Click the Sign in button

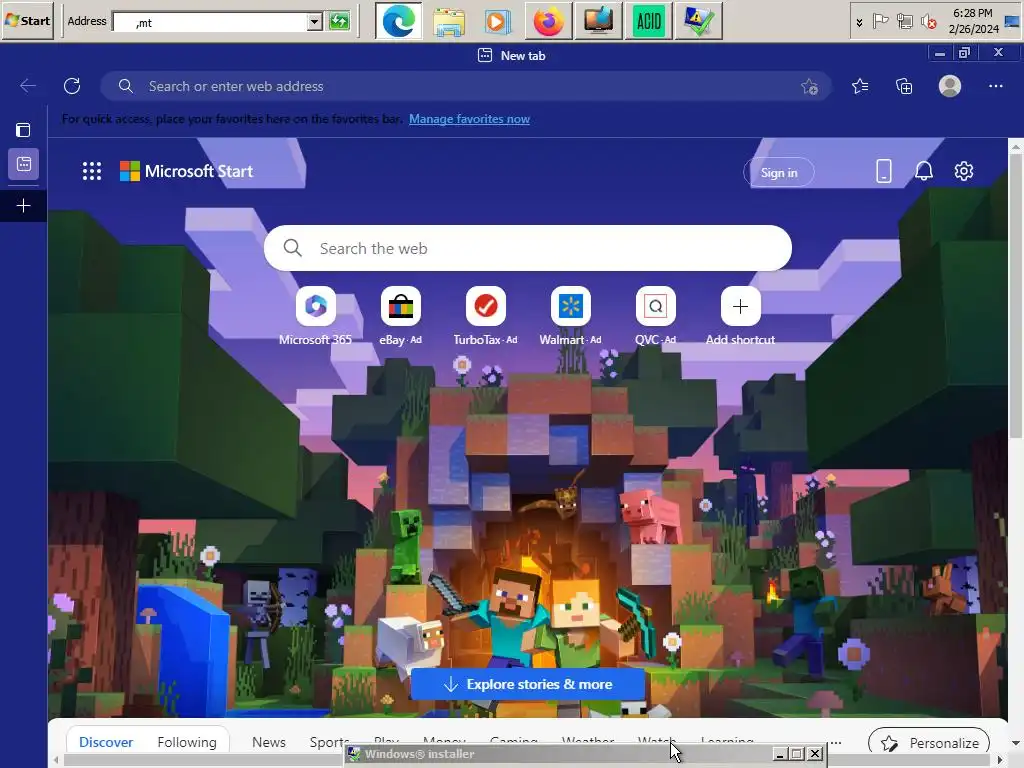(x=778, y=172)
